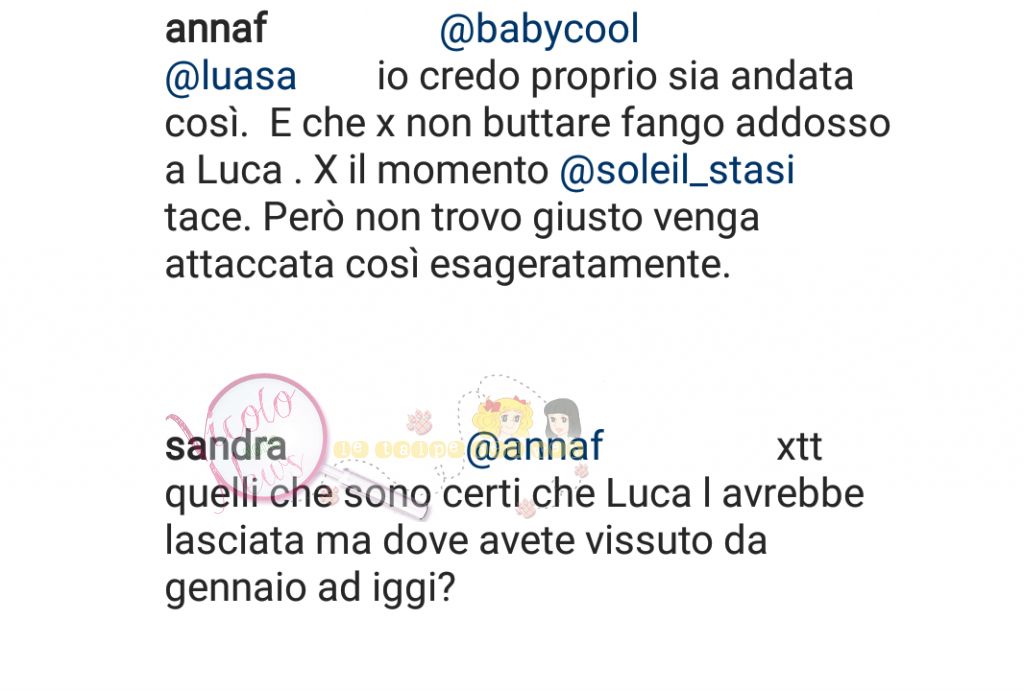This screenshot has width=1024, height=691.
Task: Select the line 'lasciata ma dove avete vissuto da'
Action: pos(466,541)
